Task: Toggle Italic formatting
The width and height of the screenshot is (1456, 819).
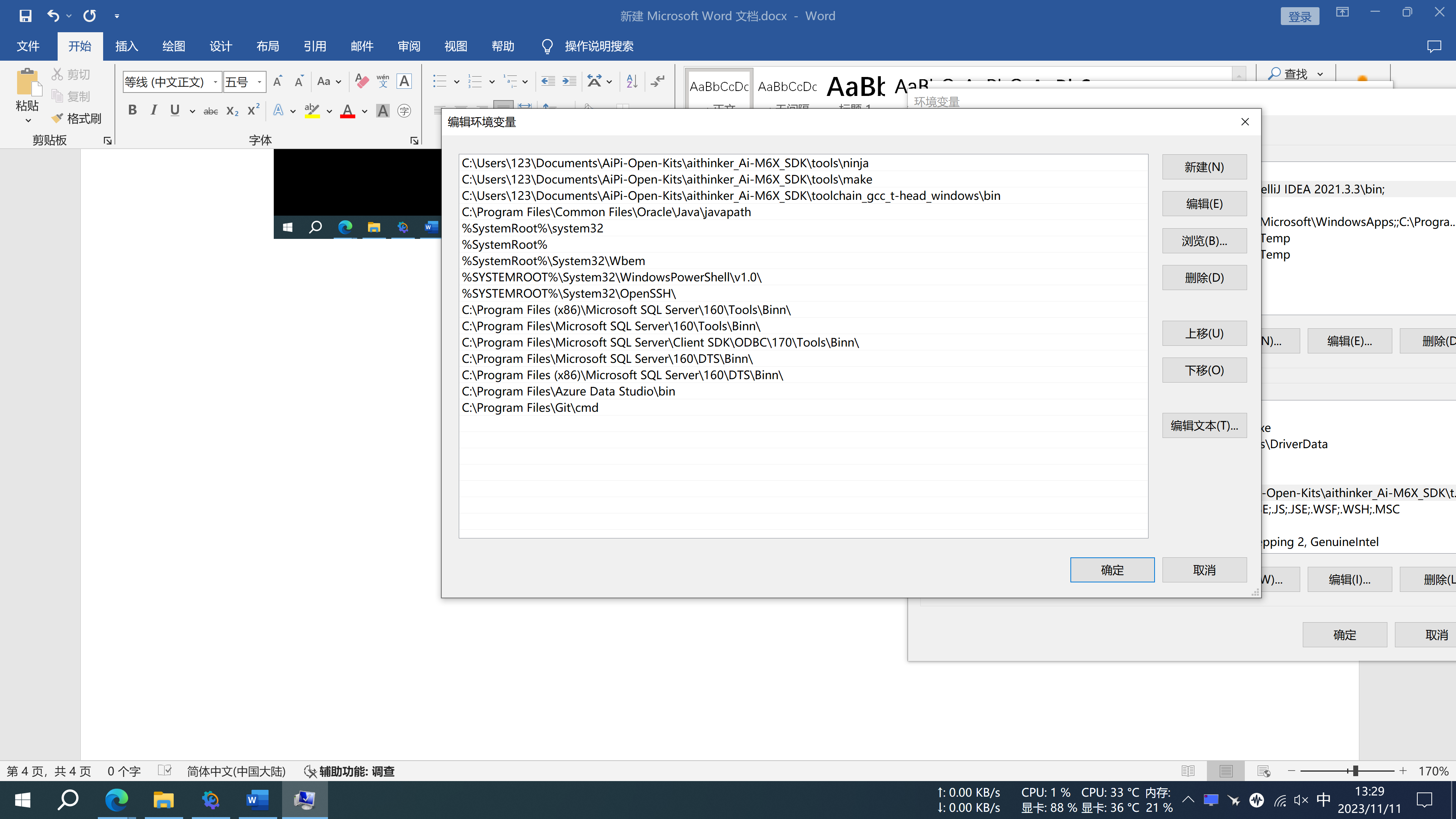Action: pos(154,110)
